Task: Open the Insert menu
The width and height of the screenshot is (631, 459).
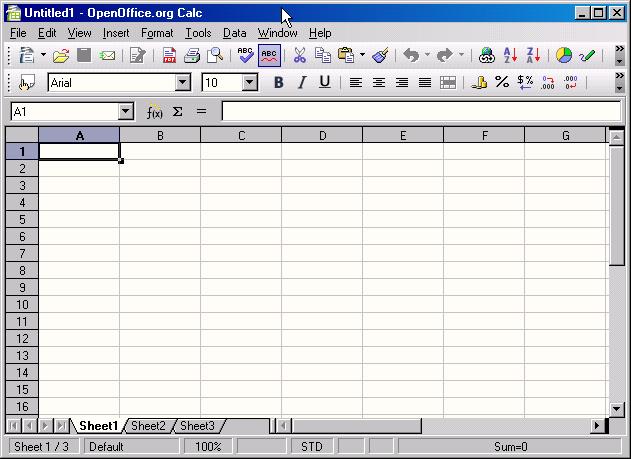Action: (116, 33)
